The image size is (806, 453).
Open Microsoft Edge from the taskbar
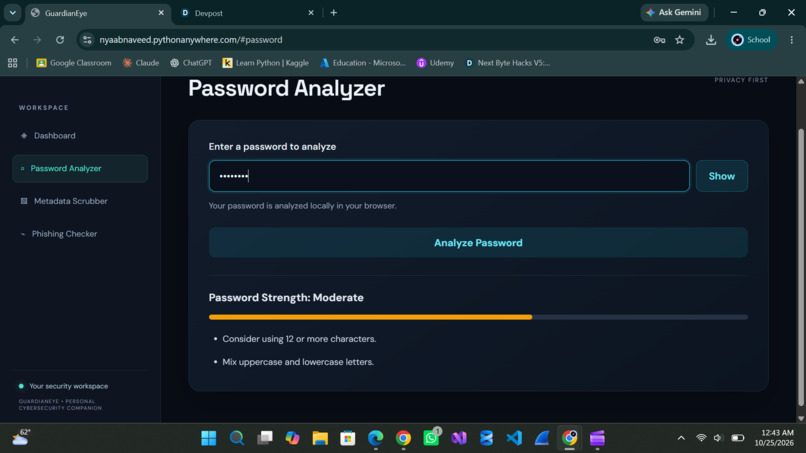tap(376, 438)
